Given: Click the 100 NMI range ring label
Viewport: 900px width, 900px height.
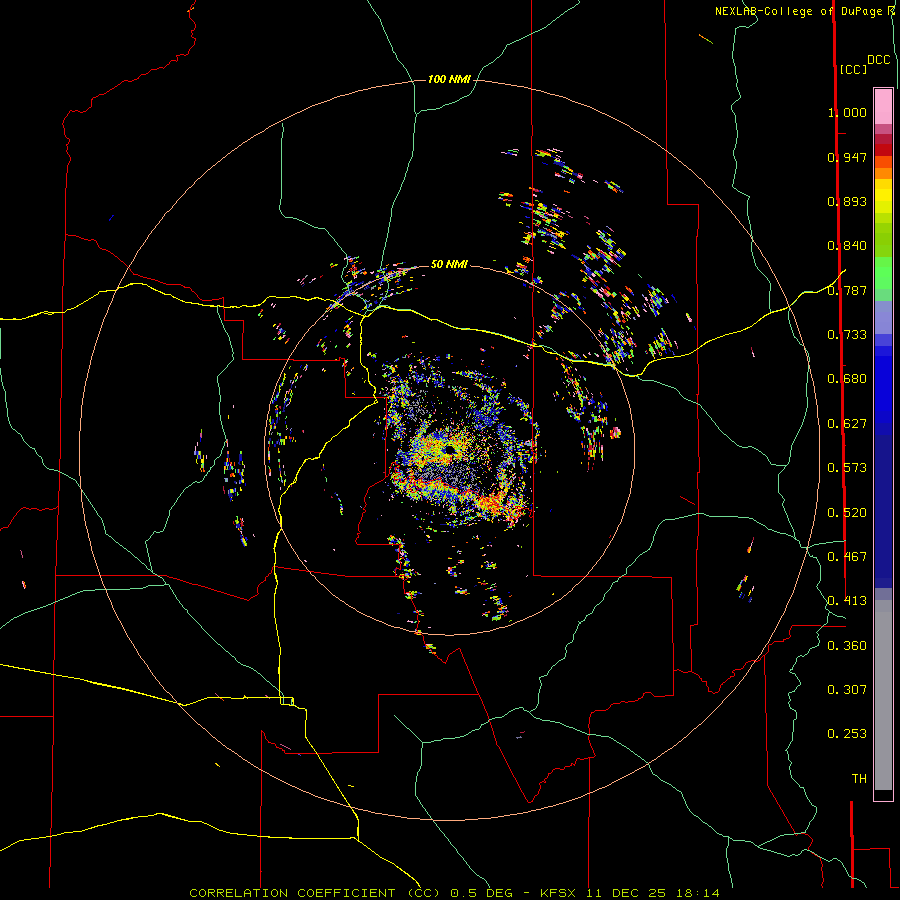Looking at the screenshot, I should (x=449, y=79).
